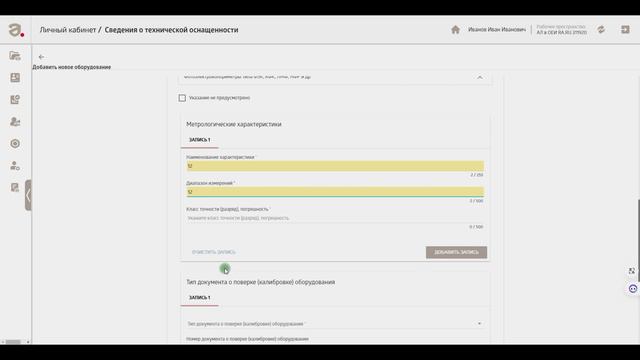
Task: Click 'Наименование характеристики' input field
Action: point(335,166)
